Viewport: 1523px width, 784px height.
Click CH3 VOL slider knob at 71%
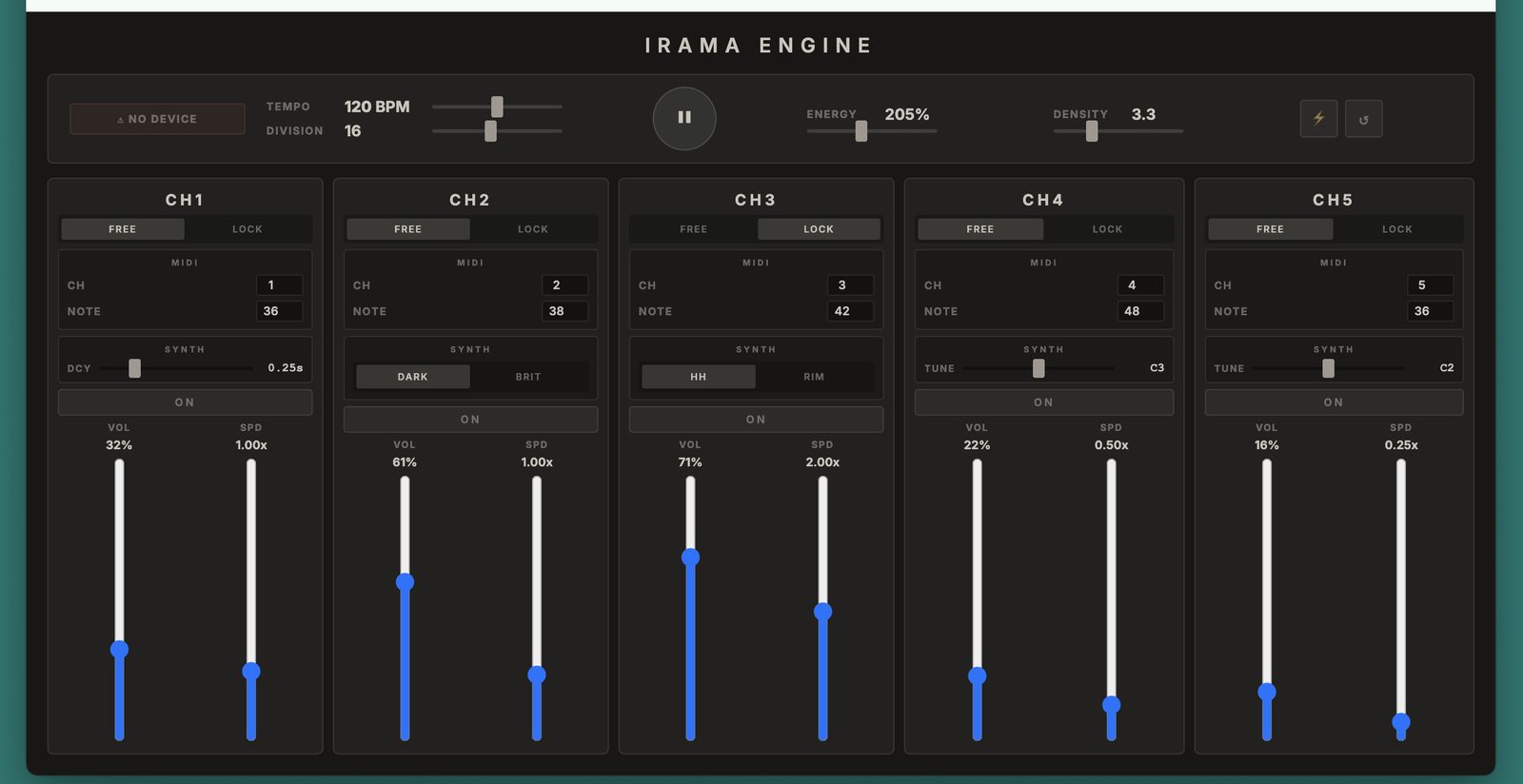[x=690, y=558]
